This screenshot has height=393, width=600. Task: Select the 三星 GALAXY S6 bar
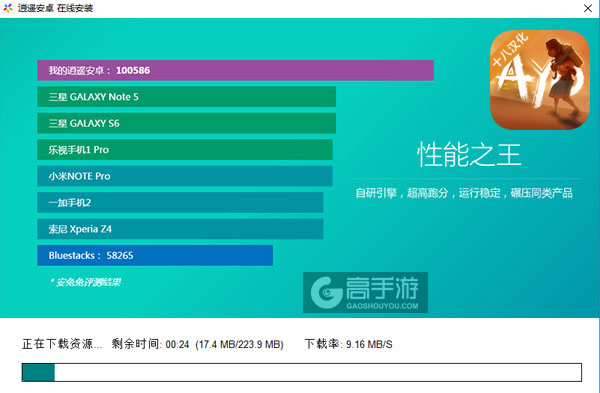[x=187, y=123]
